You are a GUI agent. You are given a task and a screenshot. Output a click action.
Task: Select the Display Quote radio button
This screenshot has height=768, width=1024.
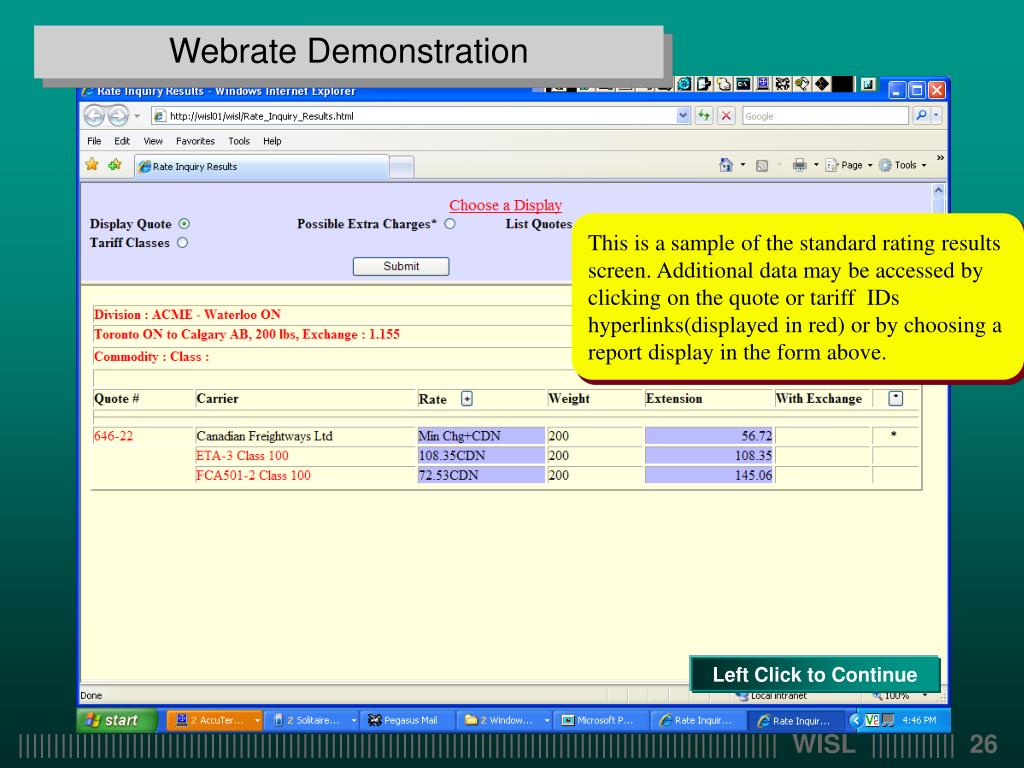pyautogui.click(x=184, y=224)
